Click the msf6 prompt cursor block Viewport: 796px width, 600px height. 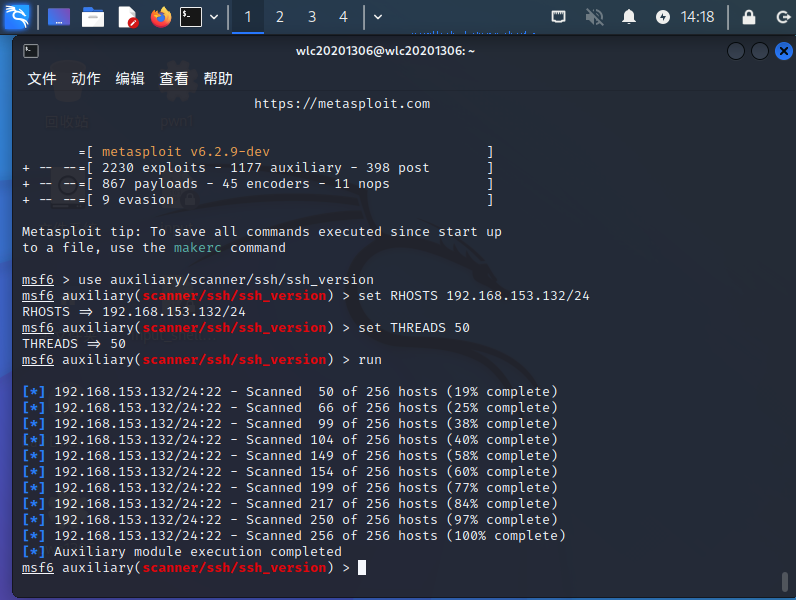click(362, 568)
